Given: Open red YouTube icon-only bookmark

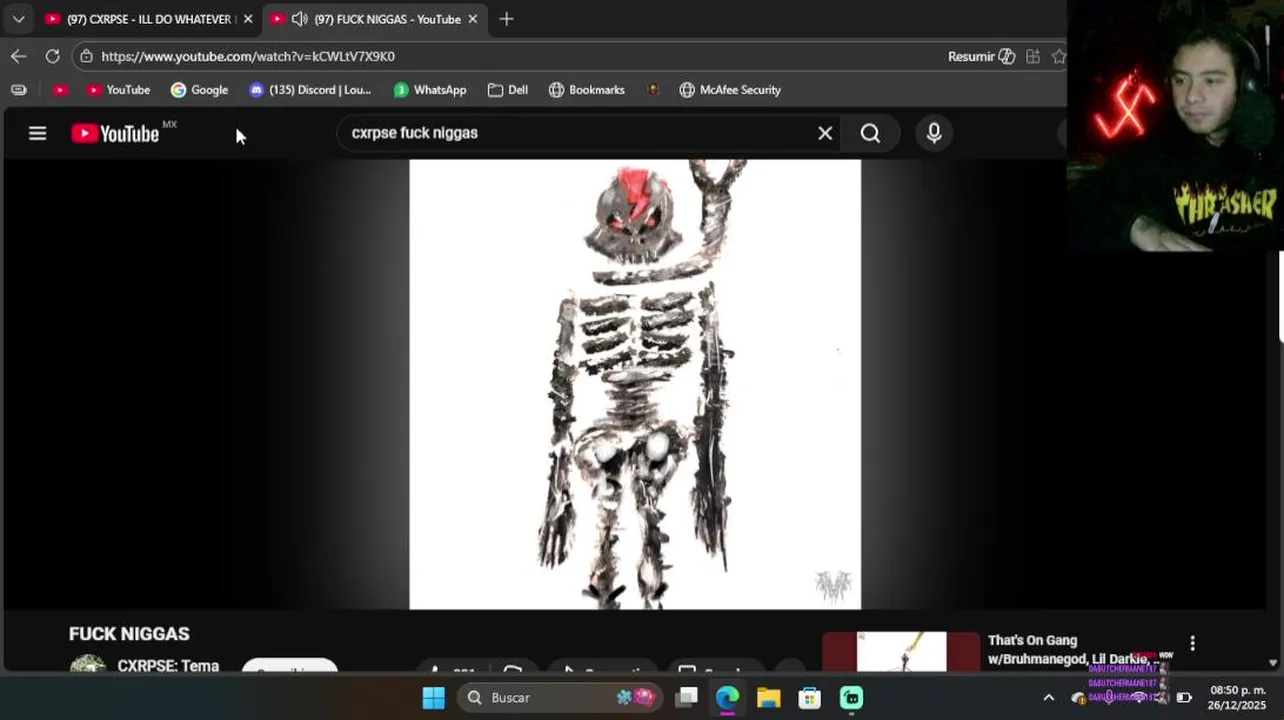Looking at the screenshot, I should pos(60,90).
